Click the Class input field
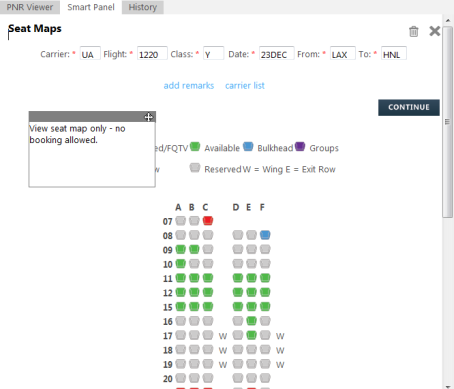The image size is (454, 389). pos(213,53)
